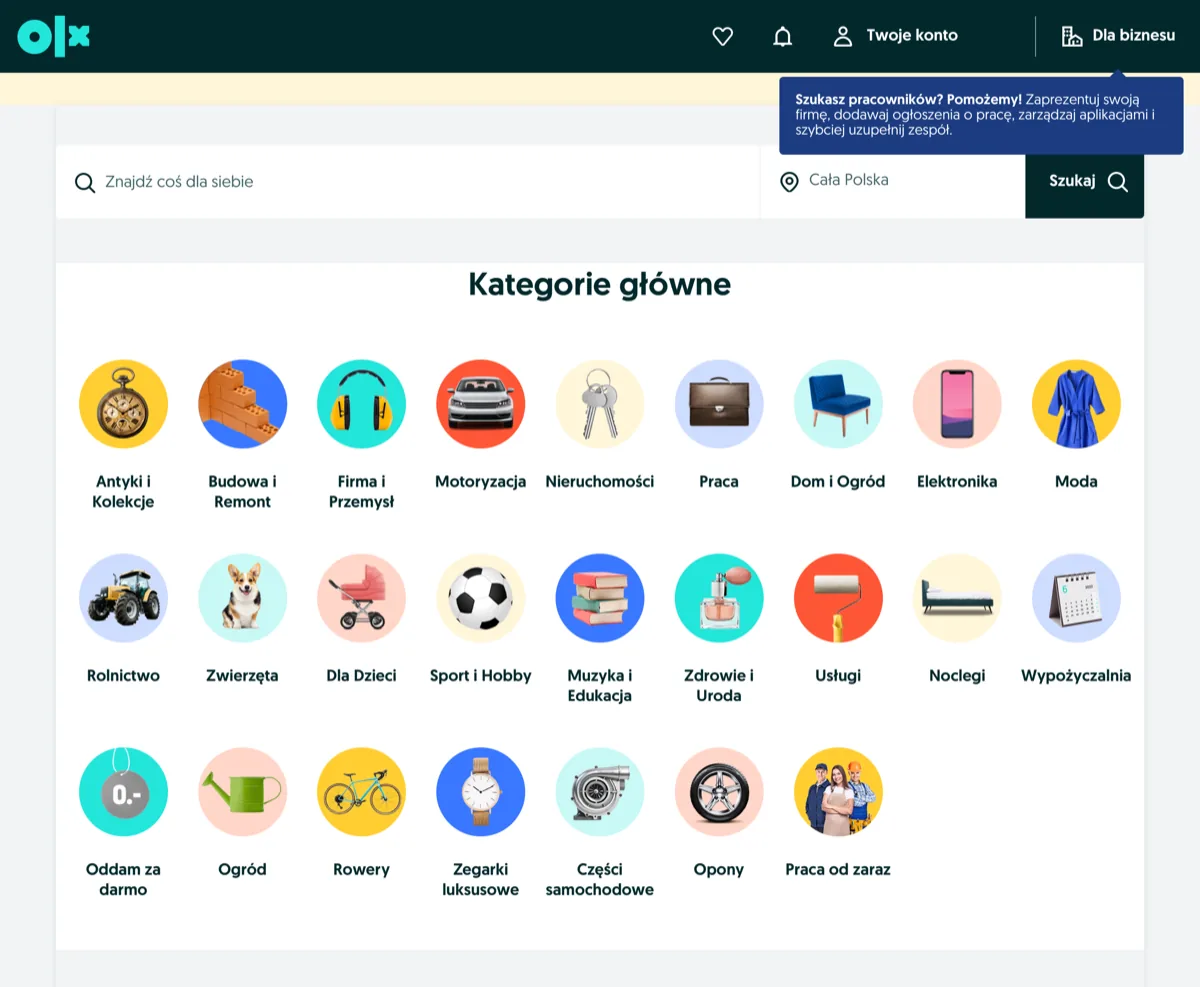1200x987 pixels.
Task: Select the Wypożyczalnia calendar category
Action: (1076, 598)
